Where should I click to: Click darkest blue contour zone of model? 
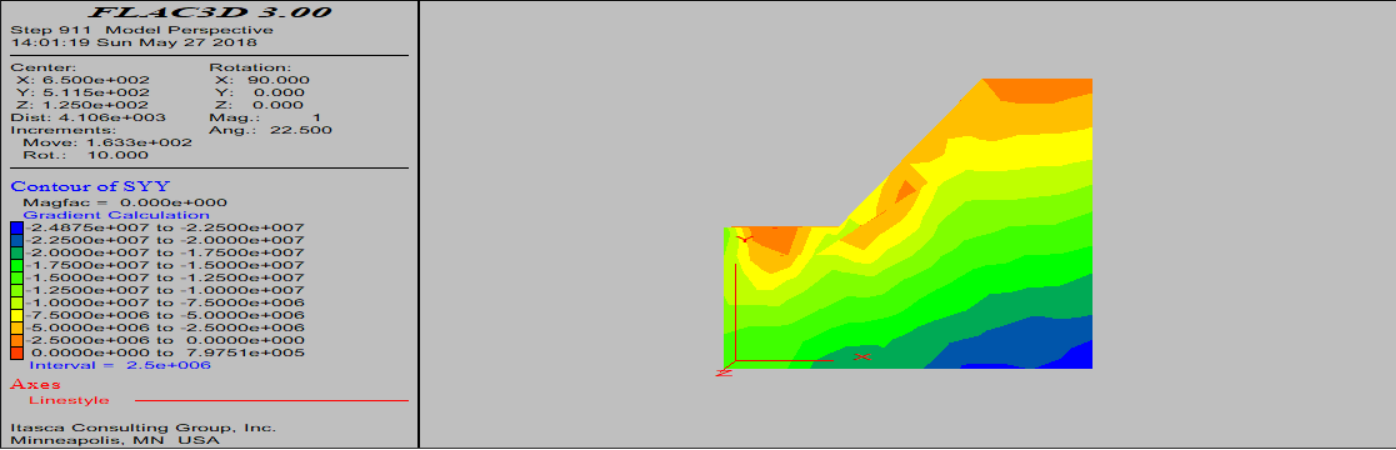(x=1075, y=357)
